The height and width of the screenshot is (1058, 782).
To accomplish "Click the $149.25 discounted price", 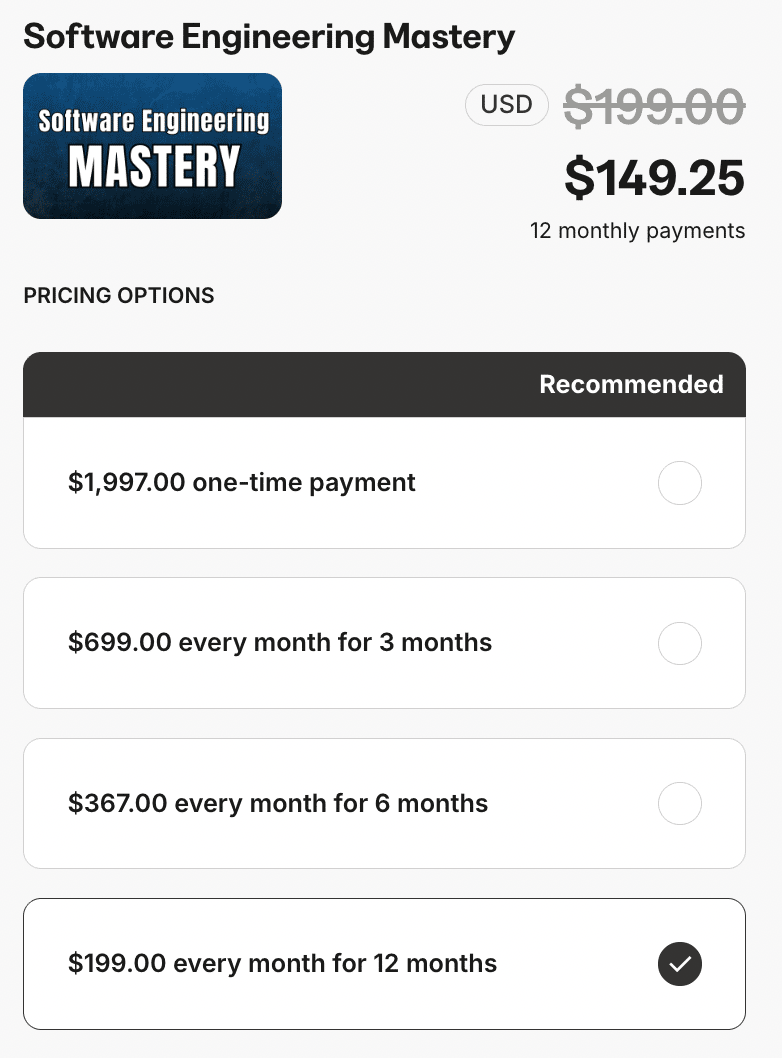I will pos(654,178).
